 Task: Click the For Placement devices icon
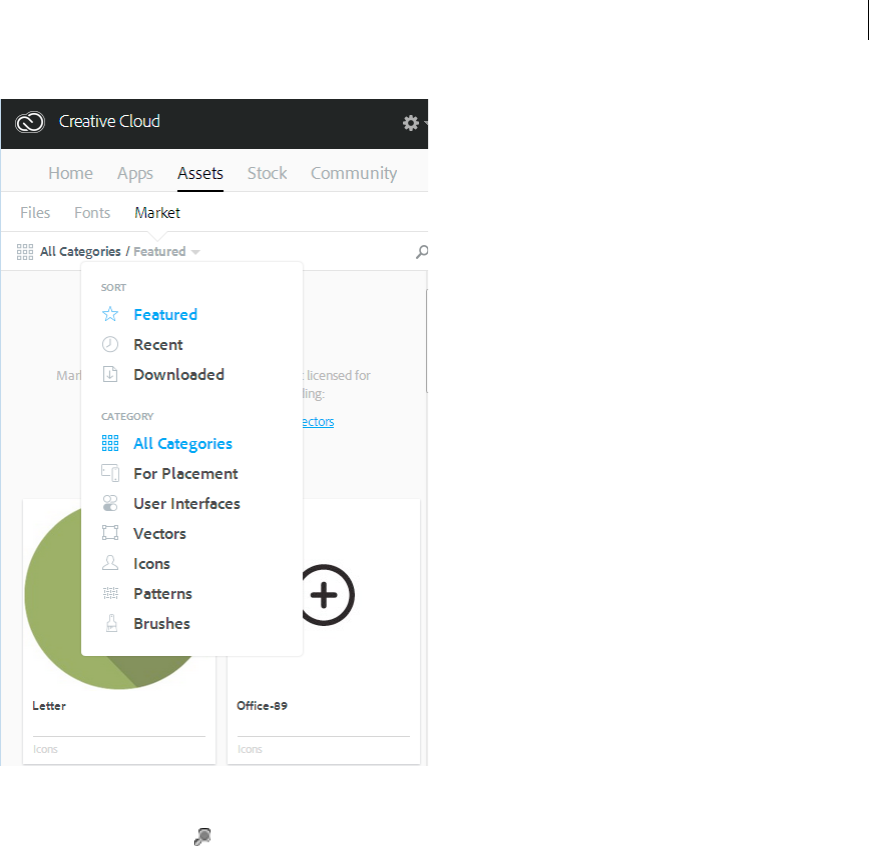click(110, 473)
